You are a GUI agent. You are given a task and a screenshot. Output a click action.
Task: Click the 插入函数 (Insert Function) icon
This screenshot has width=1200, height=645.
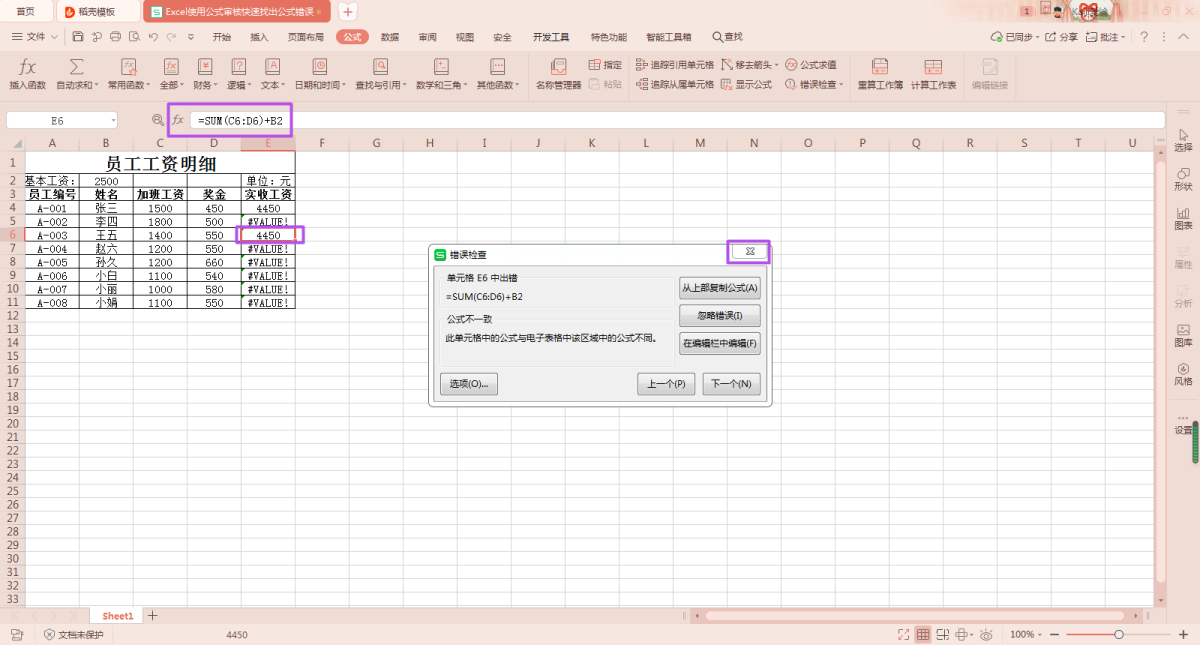[x=28, y=67]
